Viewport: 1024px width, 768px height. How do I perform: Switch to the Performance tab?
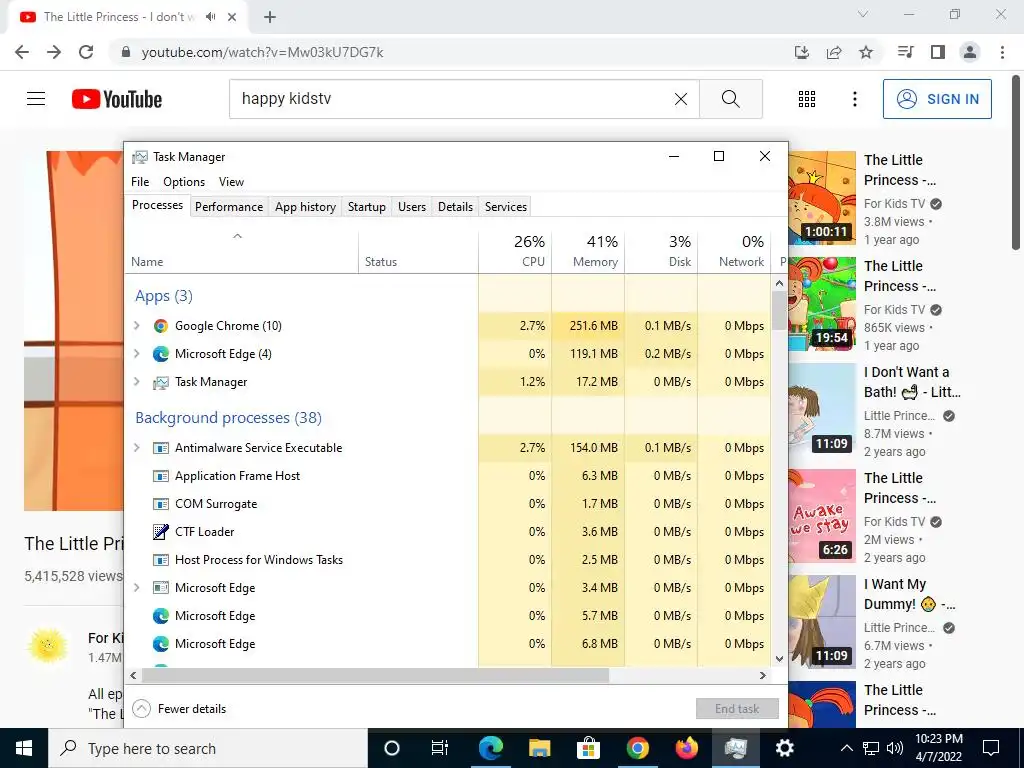point(229,206)
